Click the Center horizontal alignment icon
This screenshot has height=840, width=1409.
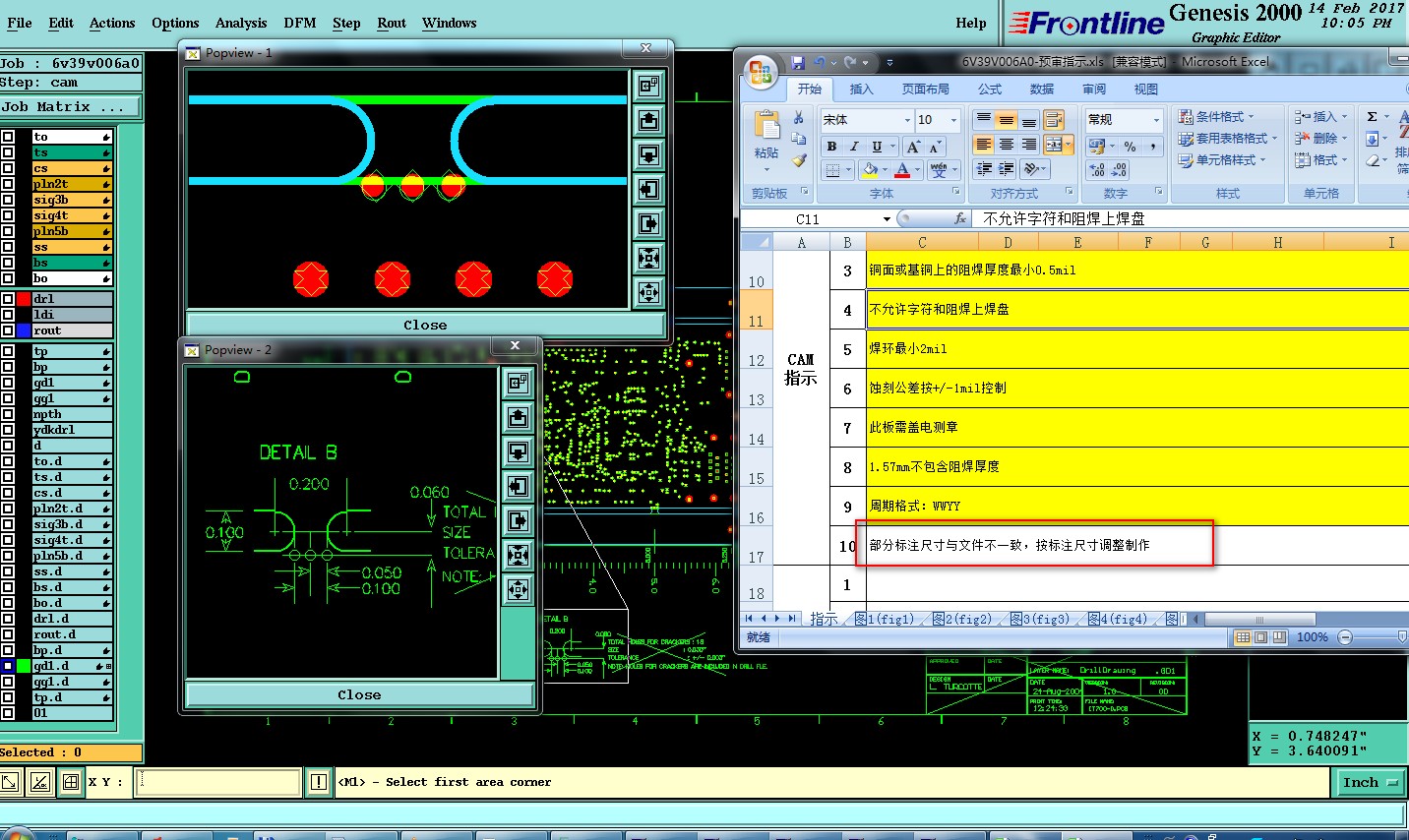(1006, 145)
